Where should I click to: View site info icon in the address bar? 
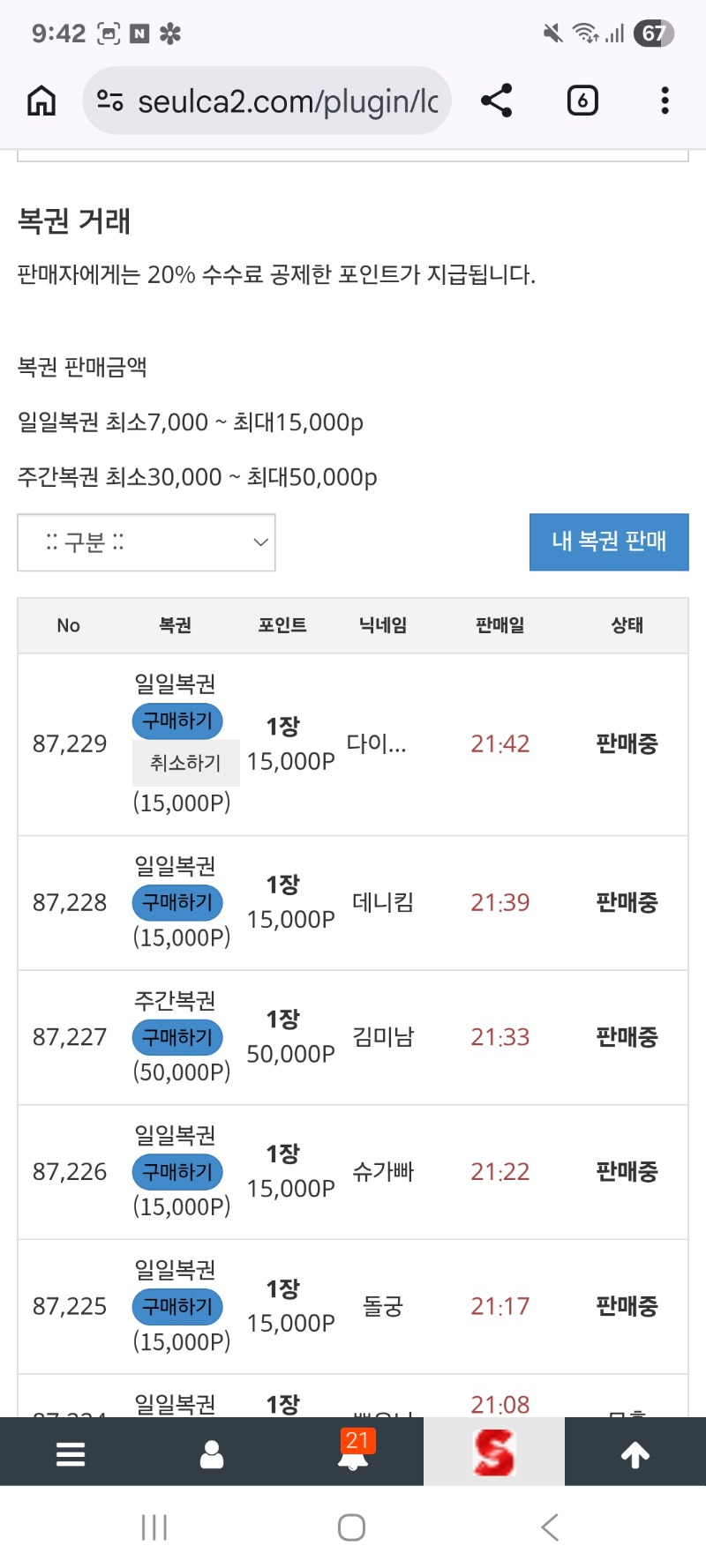pos(110,101)
